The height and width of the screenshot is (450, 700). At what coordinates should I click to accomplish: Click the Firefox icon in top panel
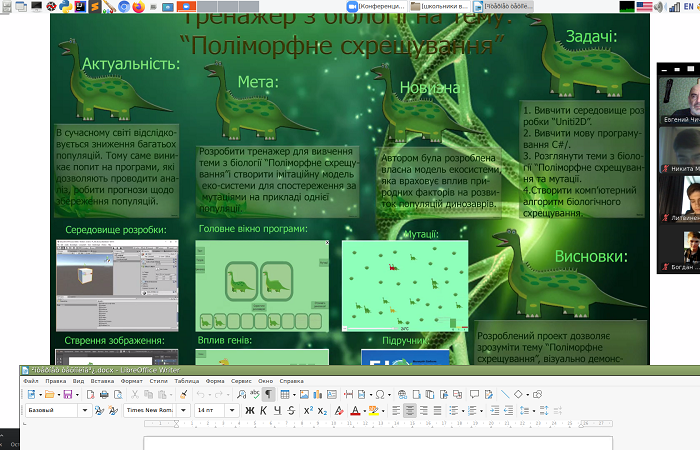(137, 6)
